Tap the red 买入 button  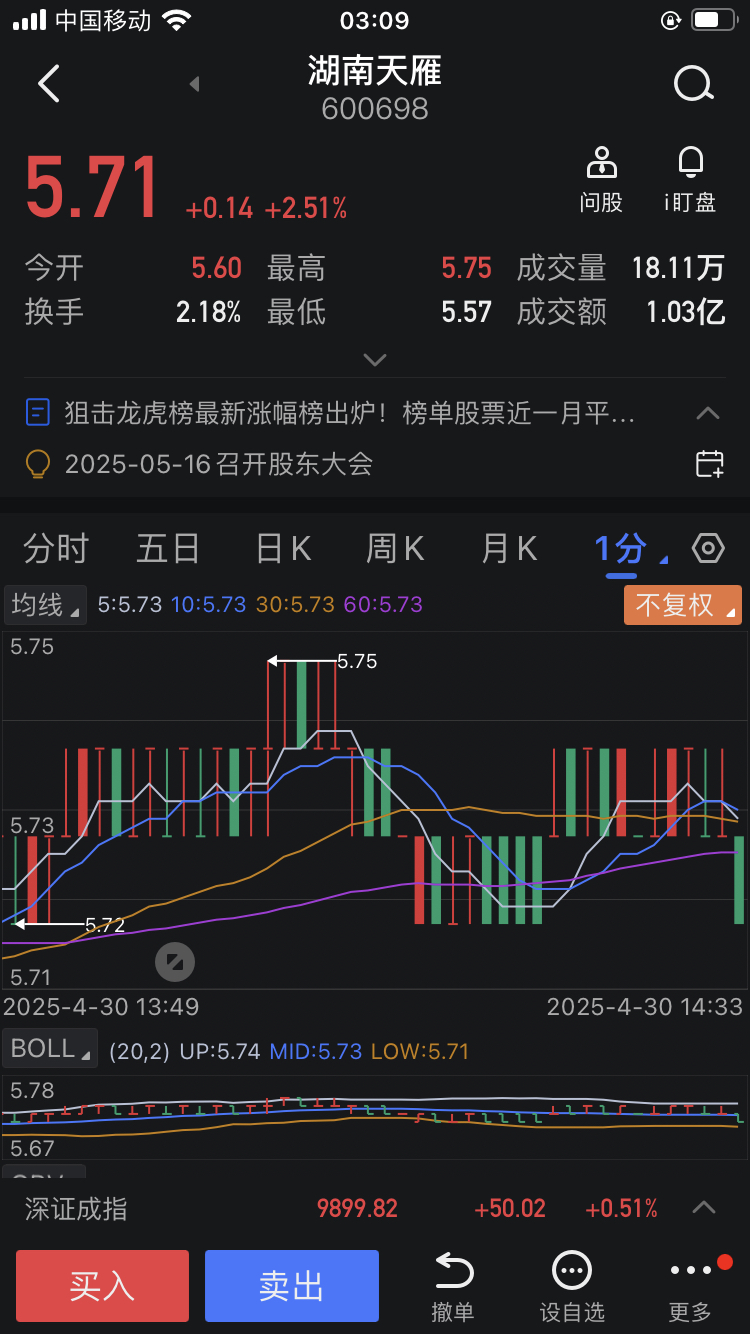tap(102, 1286)
